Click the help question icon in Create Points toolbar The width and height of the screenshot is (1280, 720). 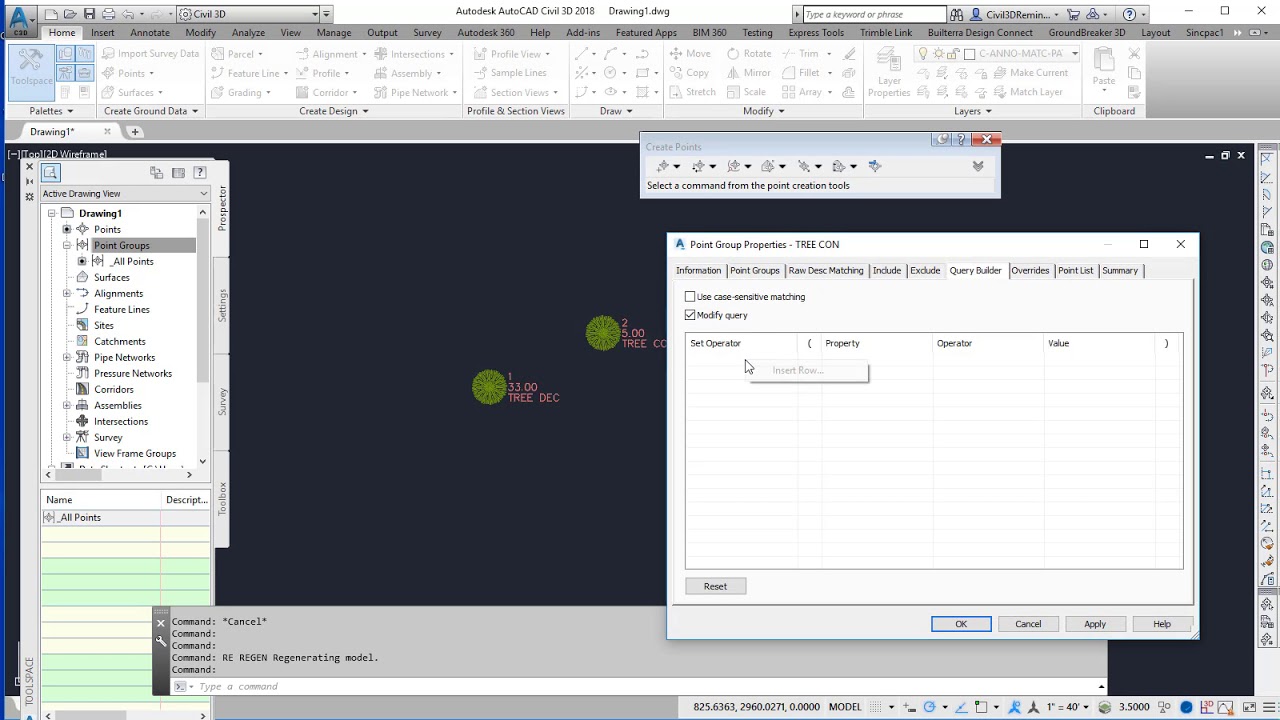click(961, 140)
